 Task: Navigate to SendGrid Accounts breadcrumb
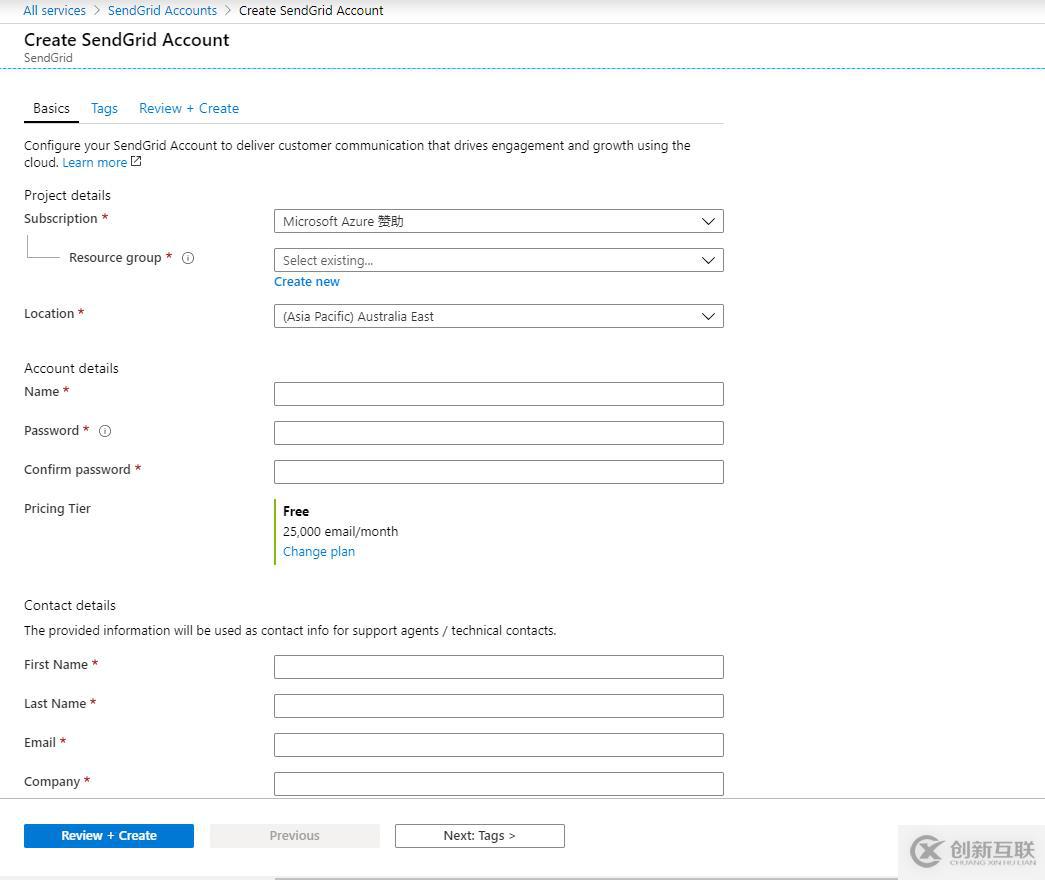click(x=162, y=10)
